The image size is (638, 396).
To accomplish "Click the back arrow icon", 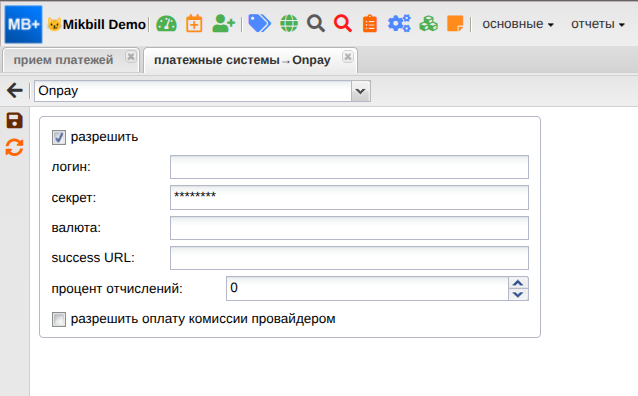I will click(15, 90).
